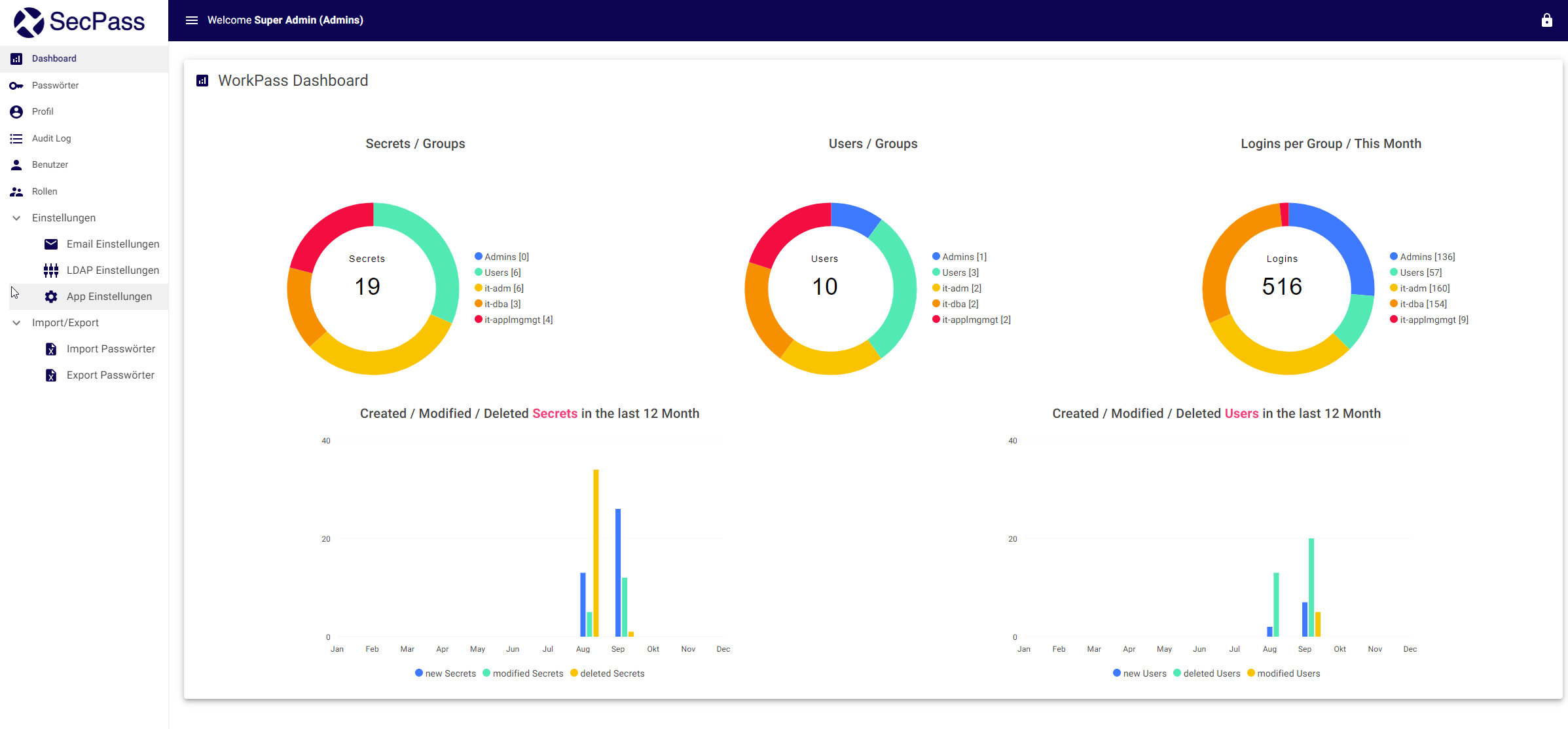
Task: Collapse the Einstellungen section
Action: [16, 217]
